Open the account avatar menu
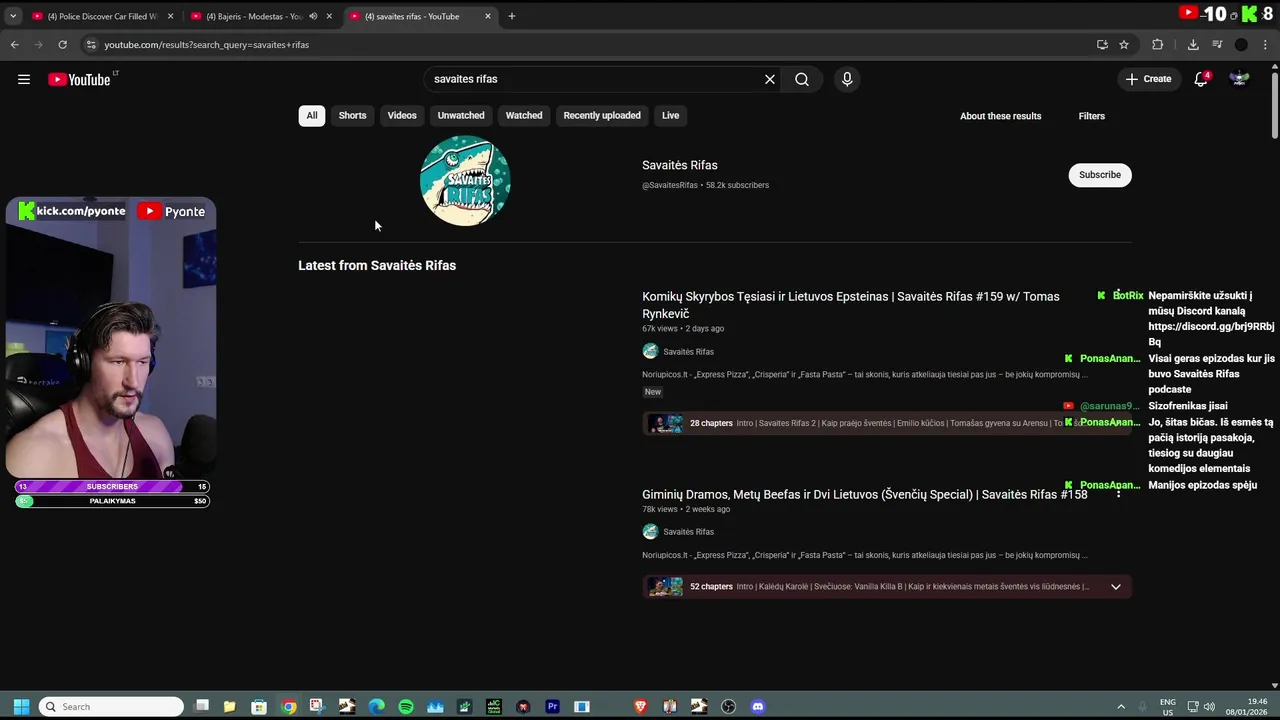The width and height of the screenshot is (1280, 720). [1239, 79]
